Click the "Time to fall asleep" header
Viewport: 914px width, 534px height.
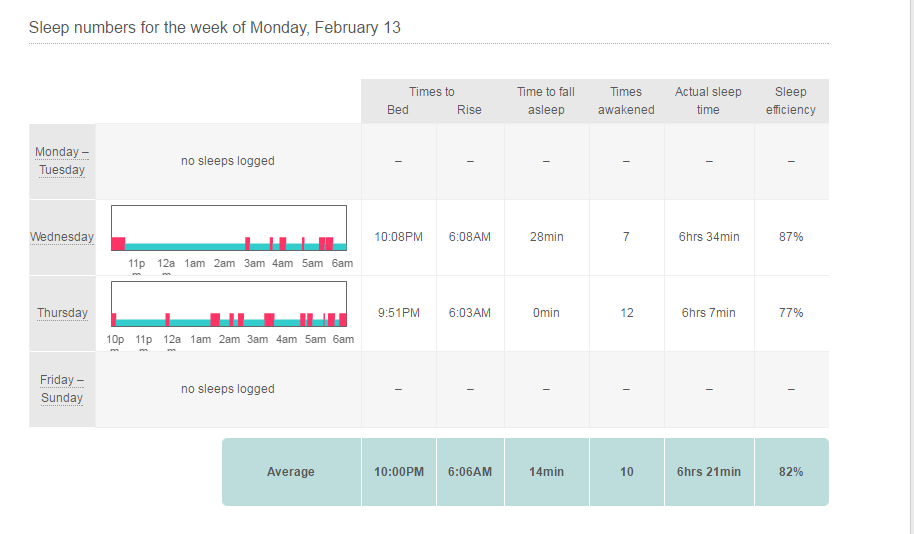(546, 101)
